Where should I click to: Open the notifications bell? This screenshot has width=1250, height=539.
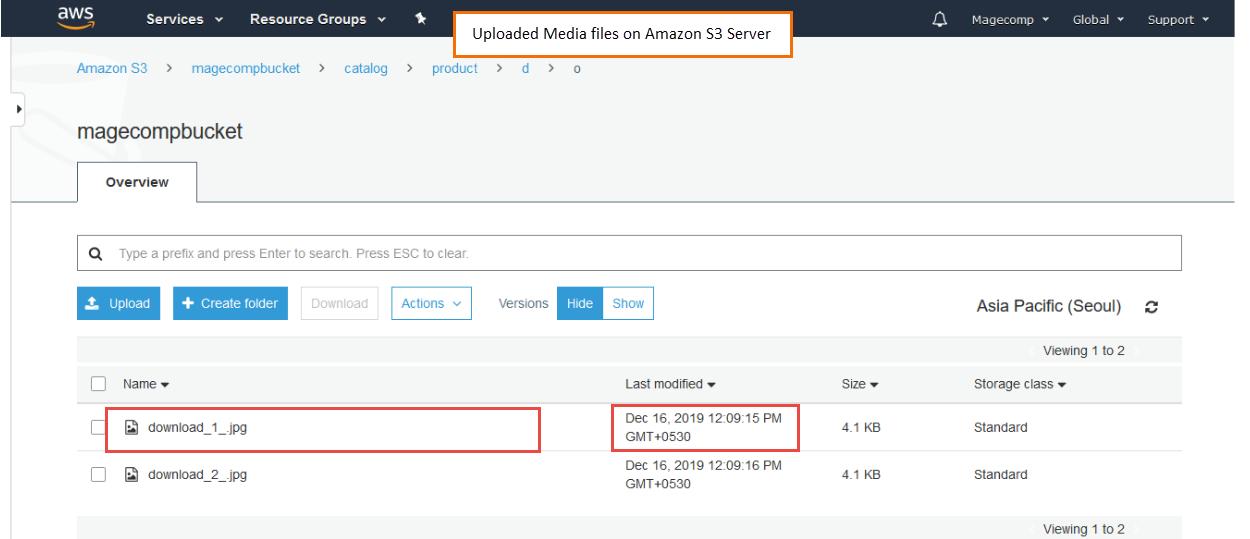[x=939, y=19]
